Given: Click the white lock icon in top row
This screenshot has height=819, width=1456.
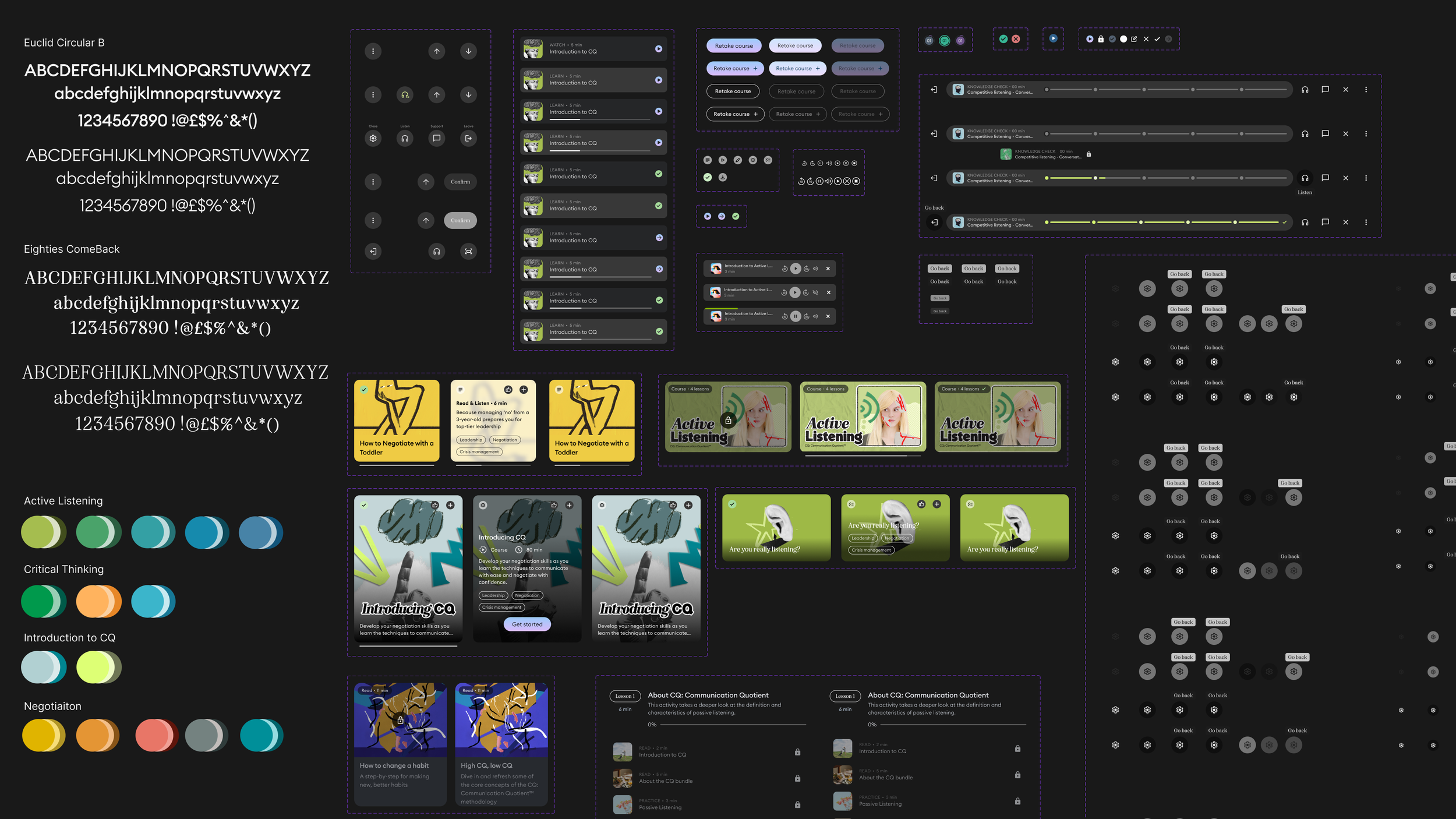Looking at the screenshot, I should [1101, 39].
